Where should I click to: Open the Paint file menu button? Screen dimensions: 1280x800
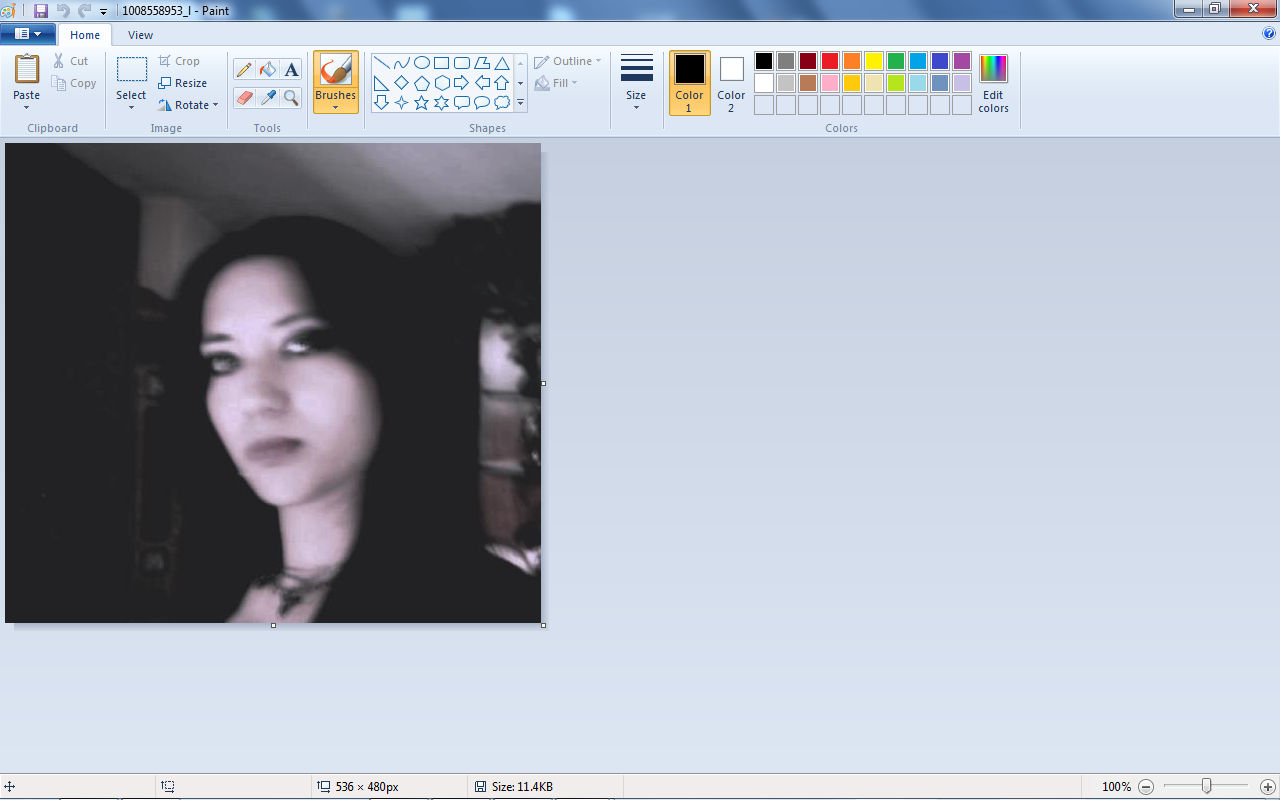(28, 34)
